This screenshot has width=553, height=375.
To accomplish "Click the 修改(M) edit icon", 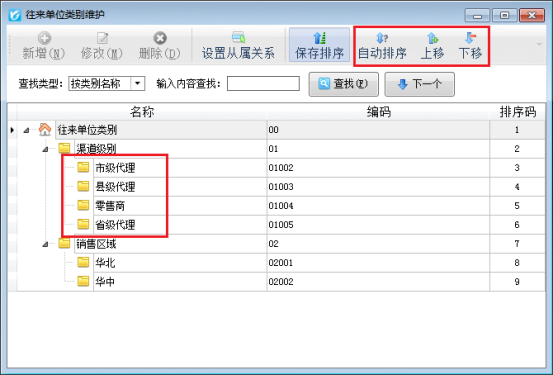I will coord(102,38).
